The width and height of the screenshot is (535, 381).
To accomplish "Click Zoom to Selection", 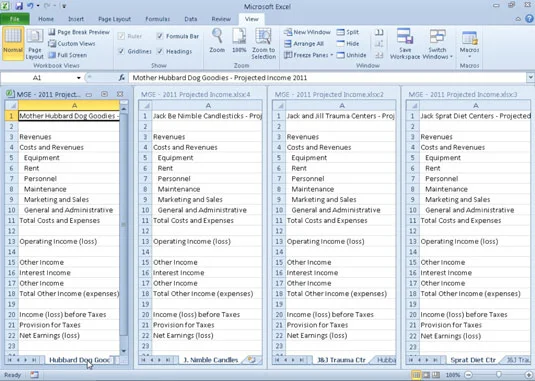I will tap(263, 44).
